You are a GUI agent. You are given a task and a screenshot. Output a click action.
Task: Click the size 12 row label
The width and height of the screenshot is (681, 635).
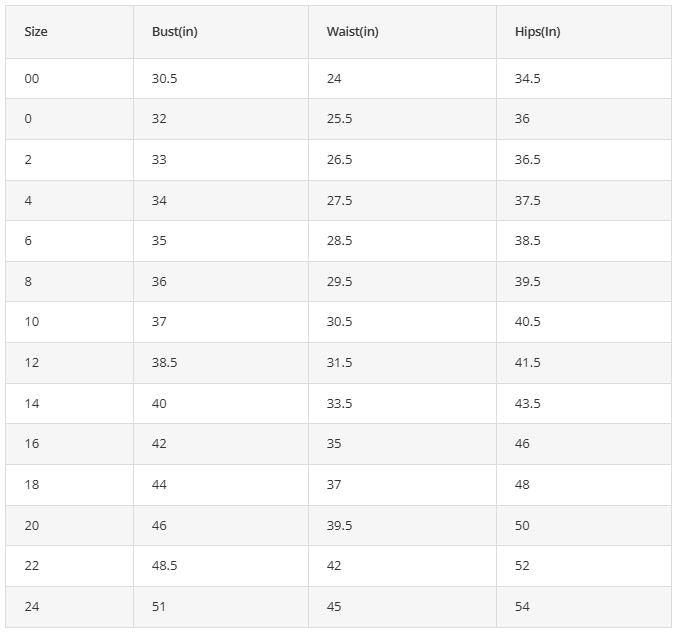click(x=32, y=362)
